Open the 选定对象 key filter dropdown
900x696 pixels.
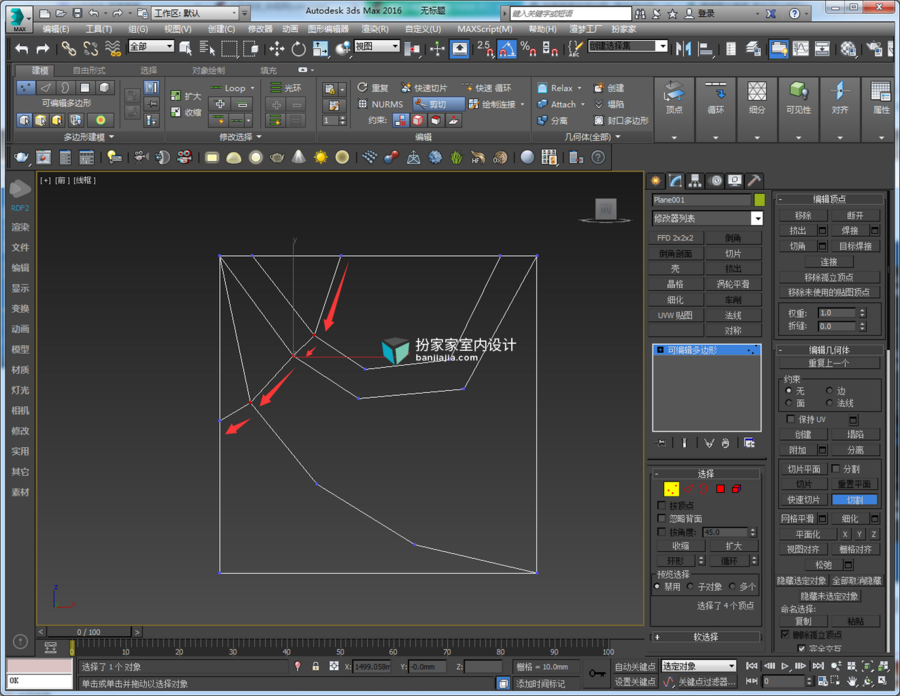click(x=699, y=666)
